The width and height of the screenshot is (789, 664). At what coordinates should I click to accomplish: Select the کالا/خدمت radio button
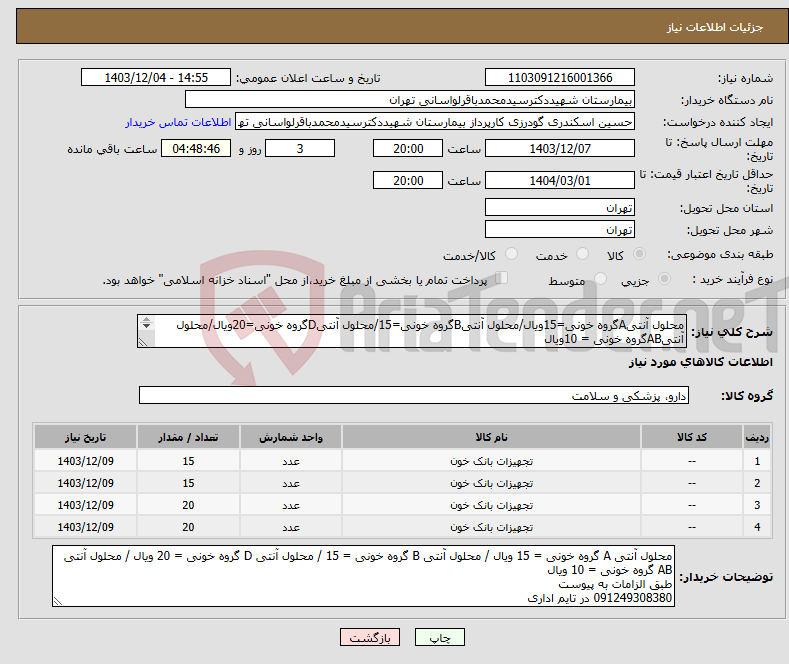pyautogui.click(x=511, y=254)
